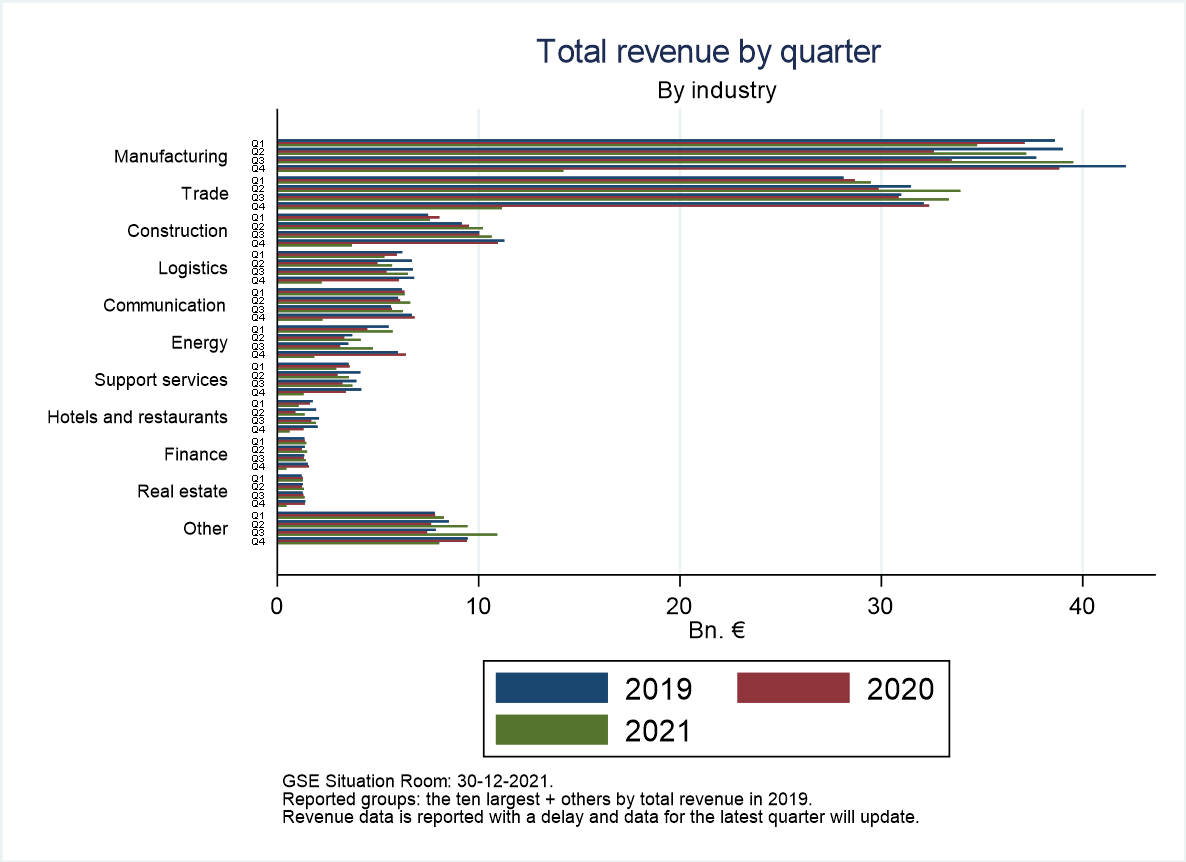The width and height of the screenshot is (1186, 862).
Task: Click the Energy category label
Action: (199, 343)
